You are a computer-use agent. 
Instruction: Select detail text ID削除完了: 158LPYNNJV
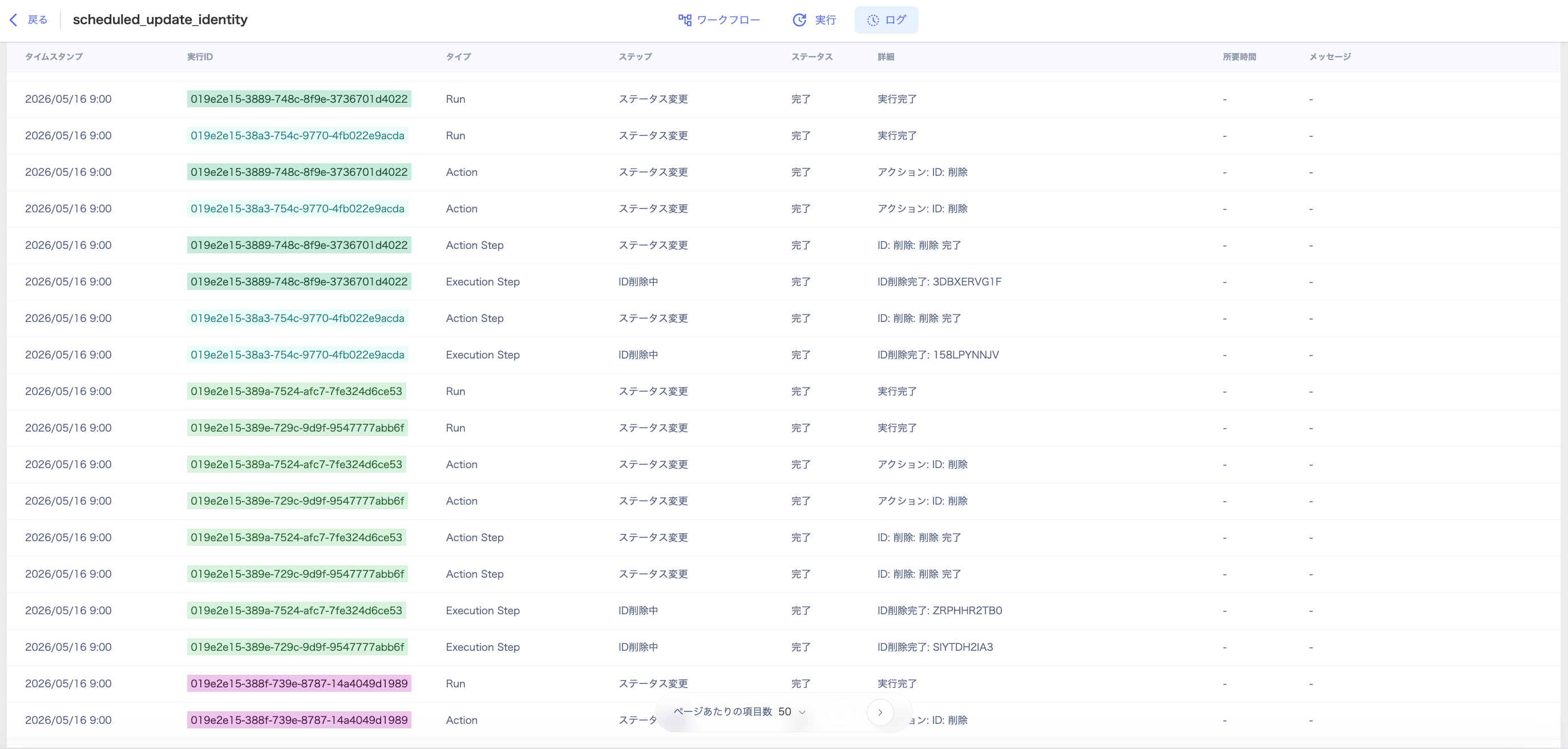(x=938, y=355)
